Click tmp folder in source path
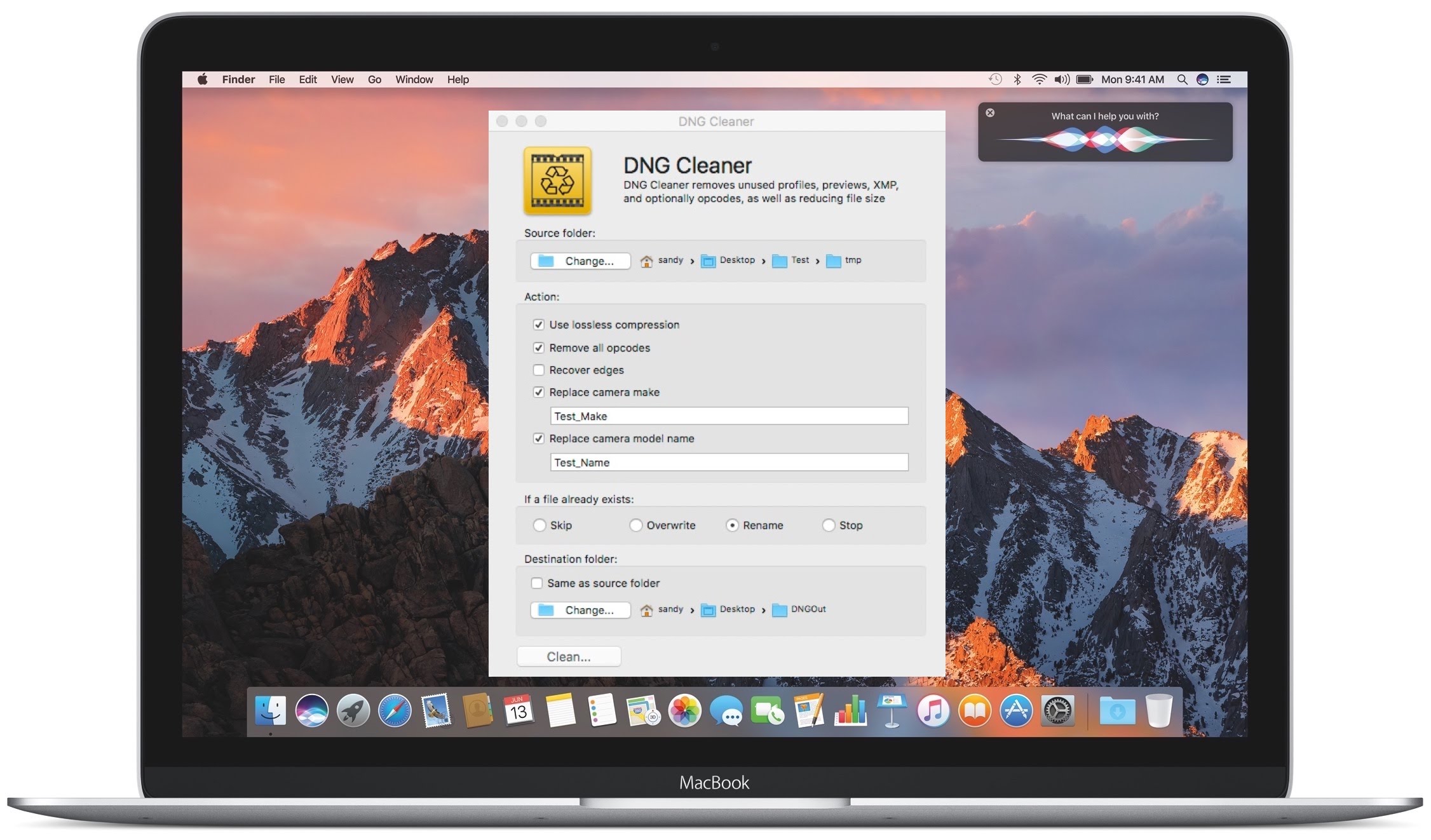 point(844,261)
